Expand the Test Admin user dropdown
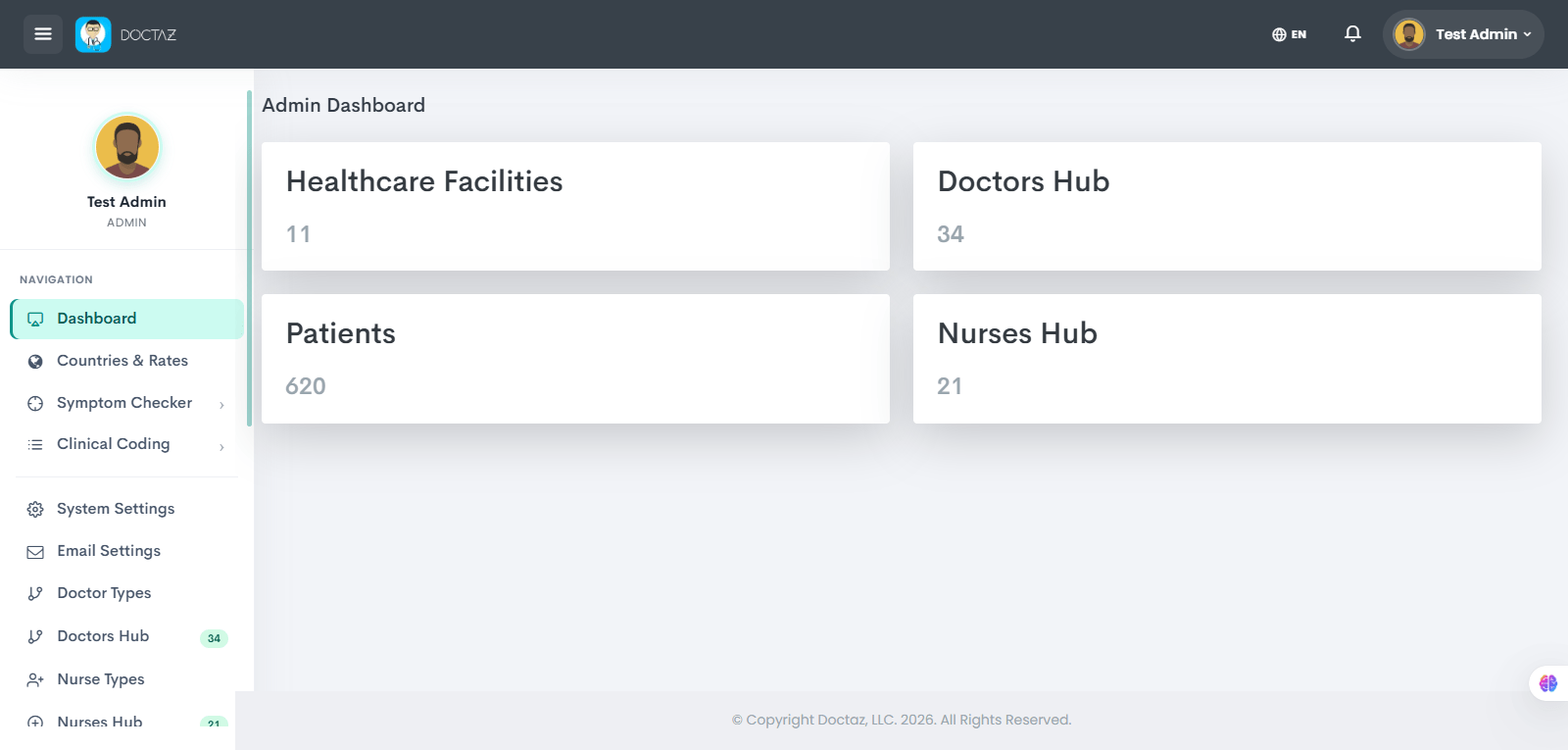Screen dimensions: 1568x750 coord(1463,34)
